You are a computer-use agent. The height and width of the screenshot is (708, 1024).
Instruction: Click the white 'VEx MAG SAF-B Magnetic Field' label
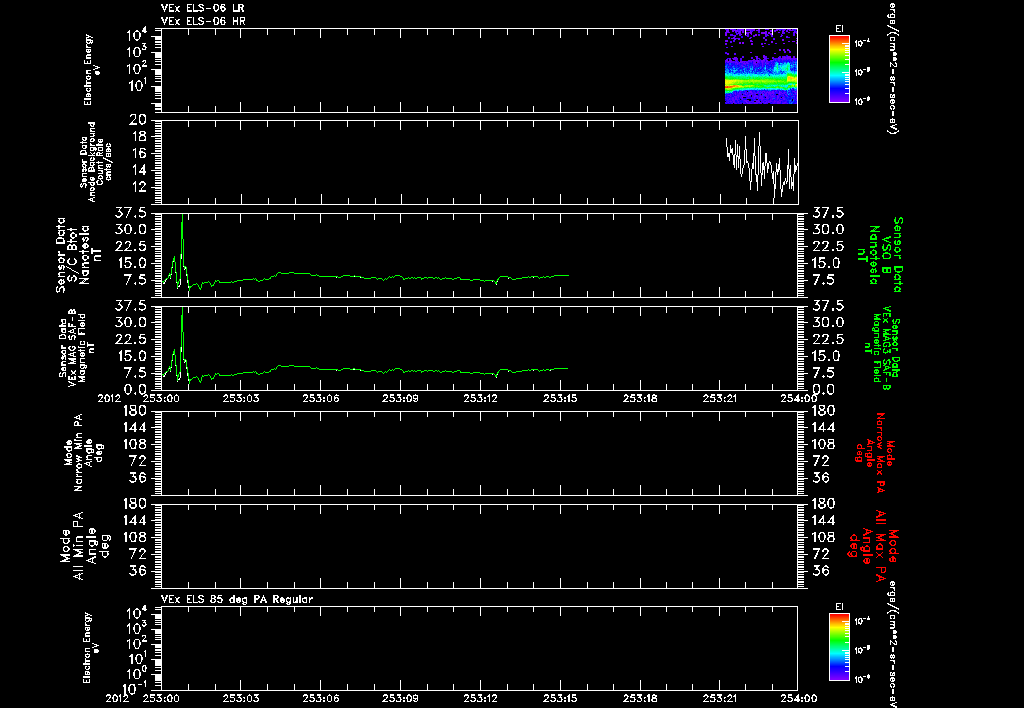(79, 346)
